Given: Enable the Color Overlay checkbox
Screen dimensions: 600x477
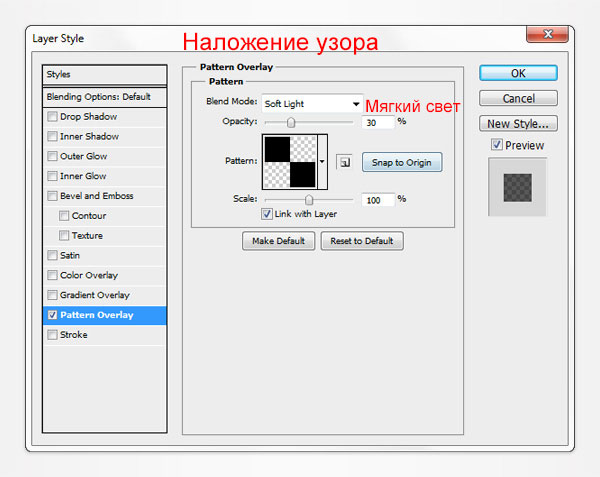Looking at the screenshot, I should click(x=52, y=275).
